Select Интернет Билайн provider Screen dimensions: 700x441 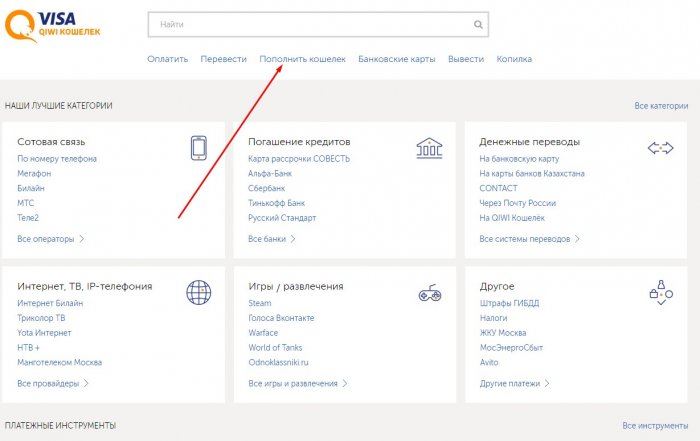pos(50,304)
